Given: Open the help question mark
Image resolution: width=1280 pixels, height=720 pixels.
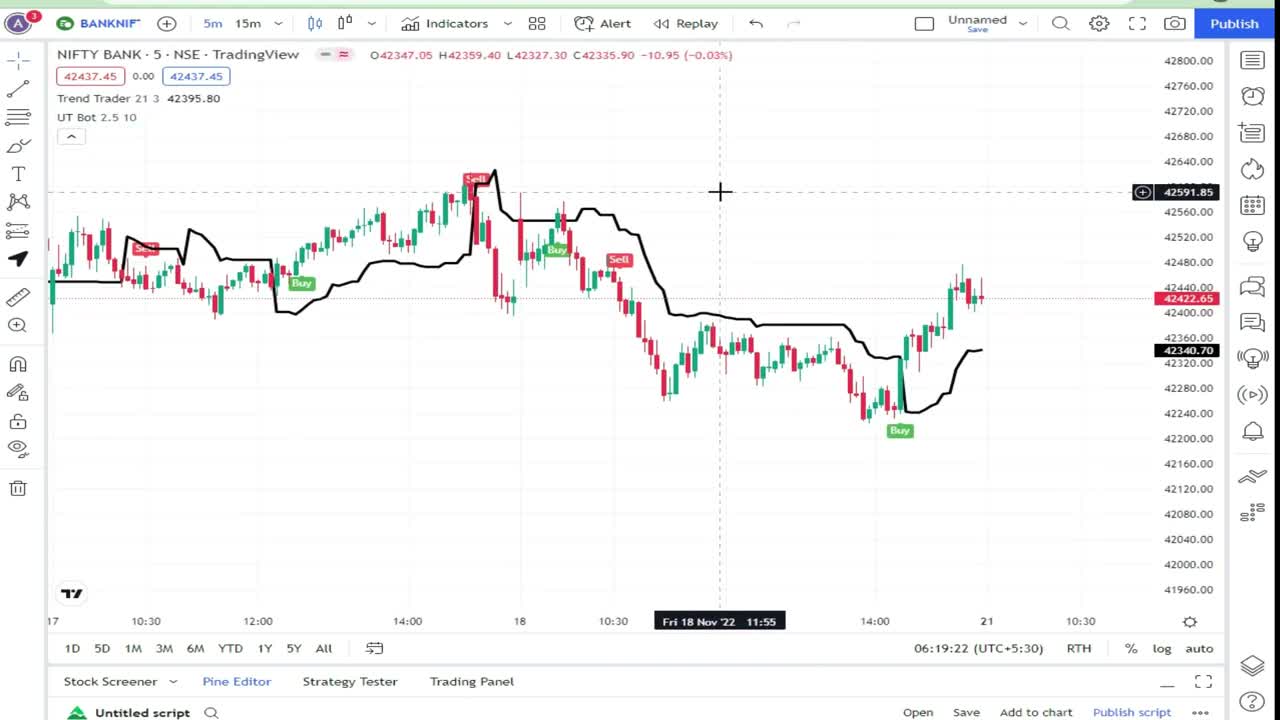Looking at the screenshot, I should tap(1252, 702).
